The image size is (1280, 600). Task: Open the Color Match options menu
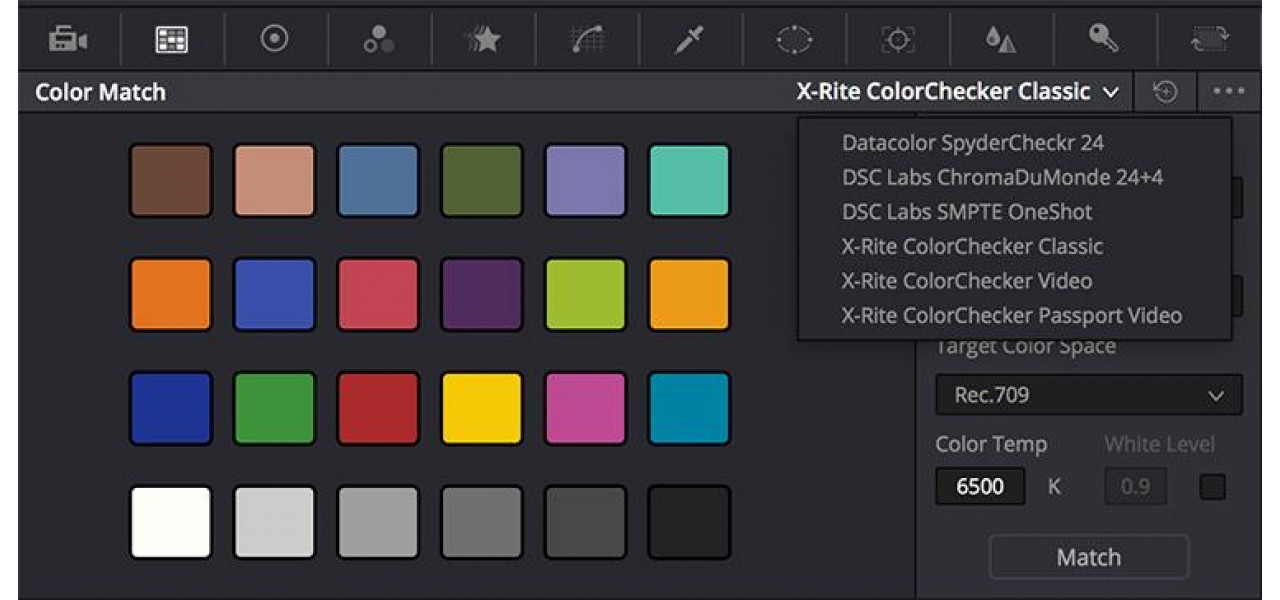[x=1228, y=92]
